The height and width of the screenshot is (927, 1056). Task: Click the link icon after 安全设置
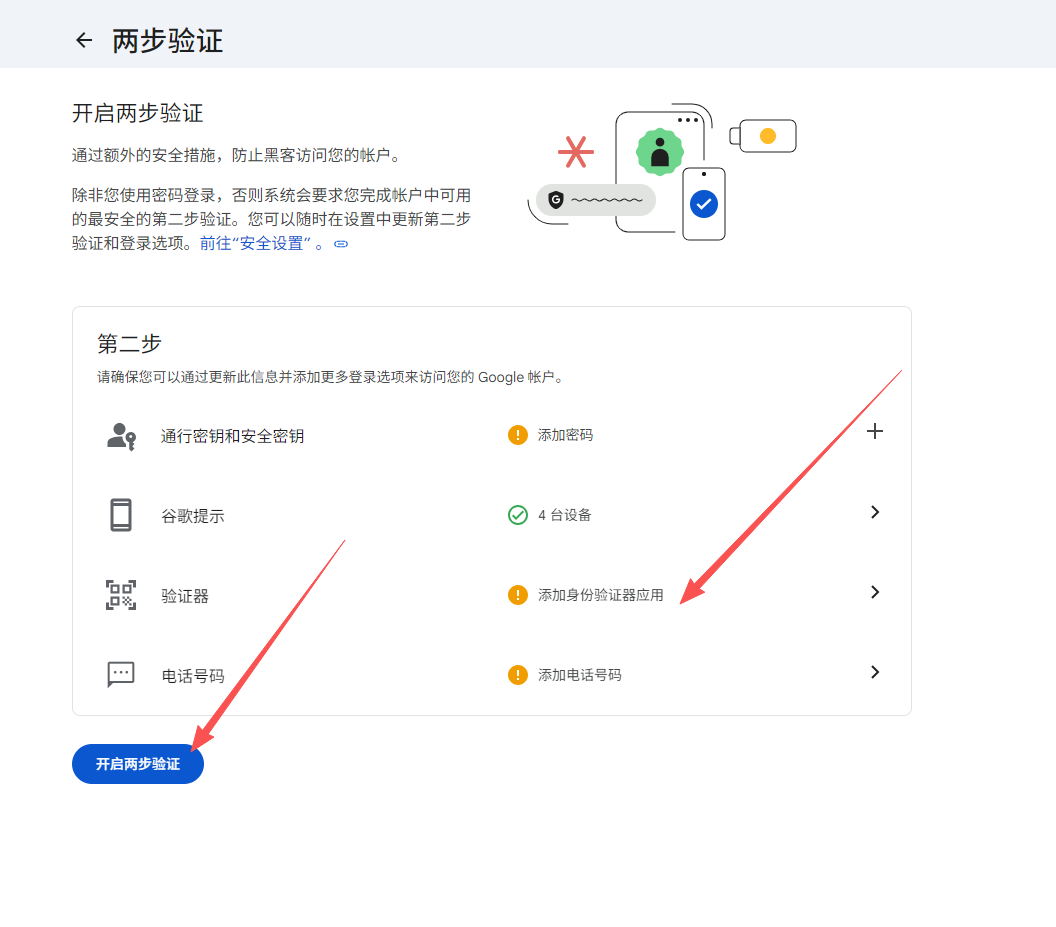click(341, 244)
